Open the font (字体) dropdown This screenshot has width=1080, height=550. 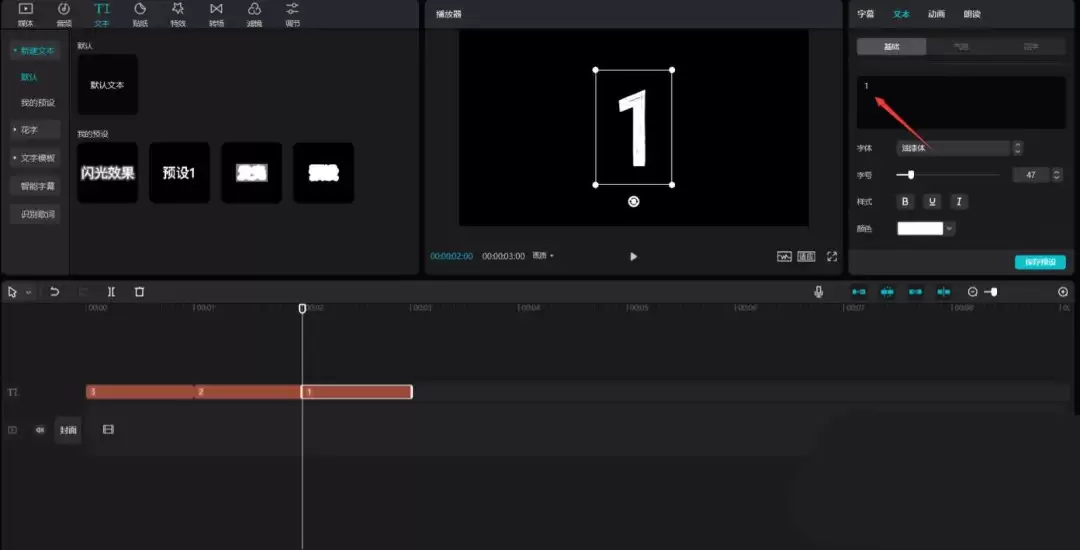(x=954, y=148)
